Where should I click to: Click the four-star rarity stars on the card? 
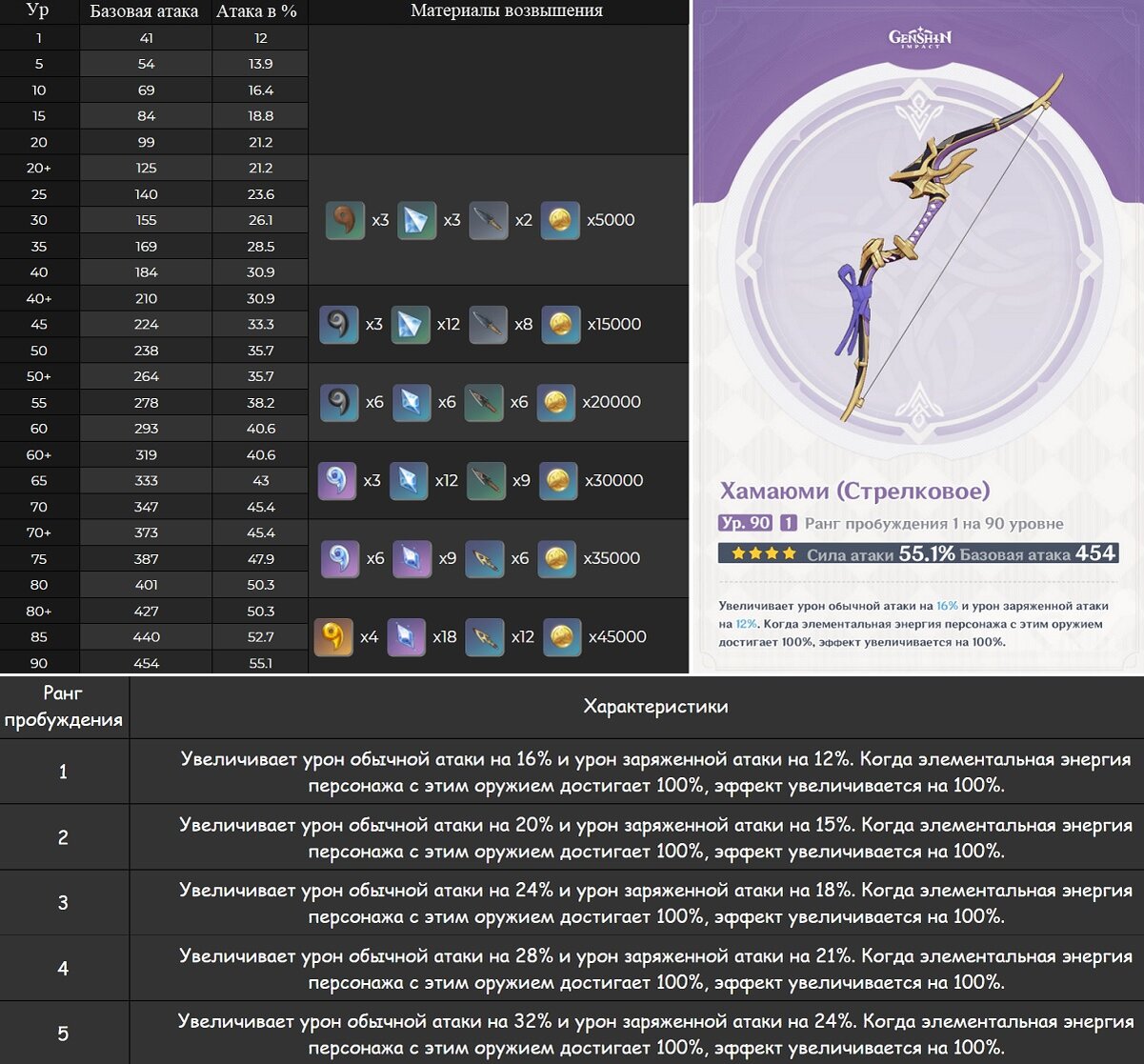(x=763, y=553)
